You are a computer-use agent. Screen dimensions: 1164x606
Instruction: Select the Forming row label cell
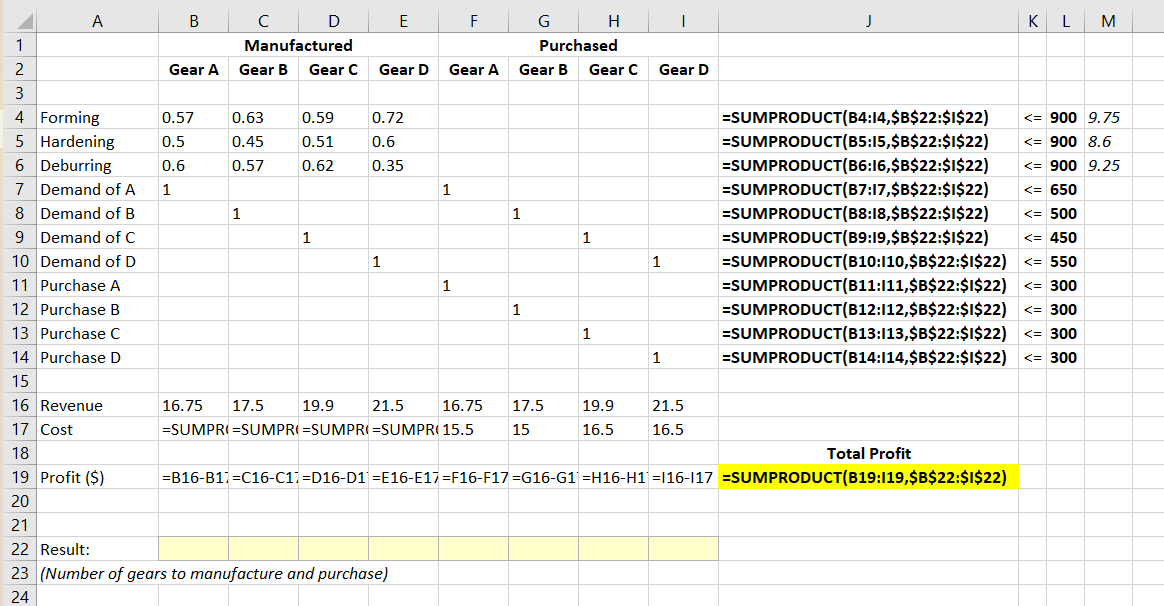coord(97,117)
